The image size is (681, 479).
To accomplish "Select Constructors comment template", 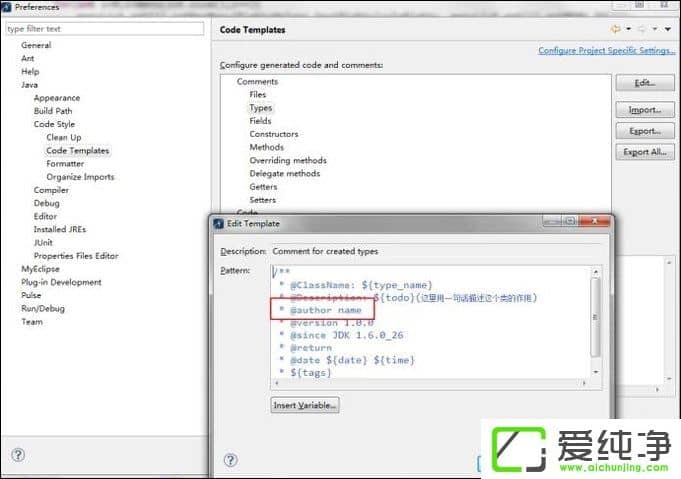I will pyautogui.click(x=274, y=134).
